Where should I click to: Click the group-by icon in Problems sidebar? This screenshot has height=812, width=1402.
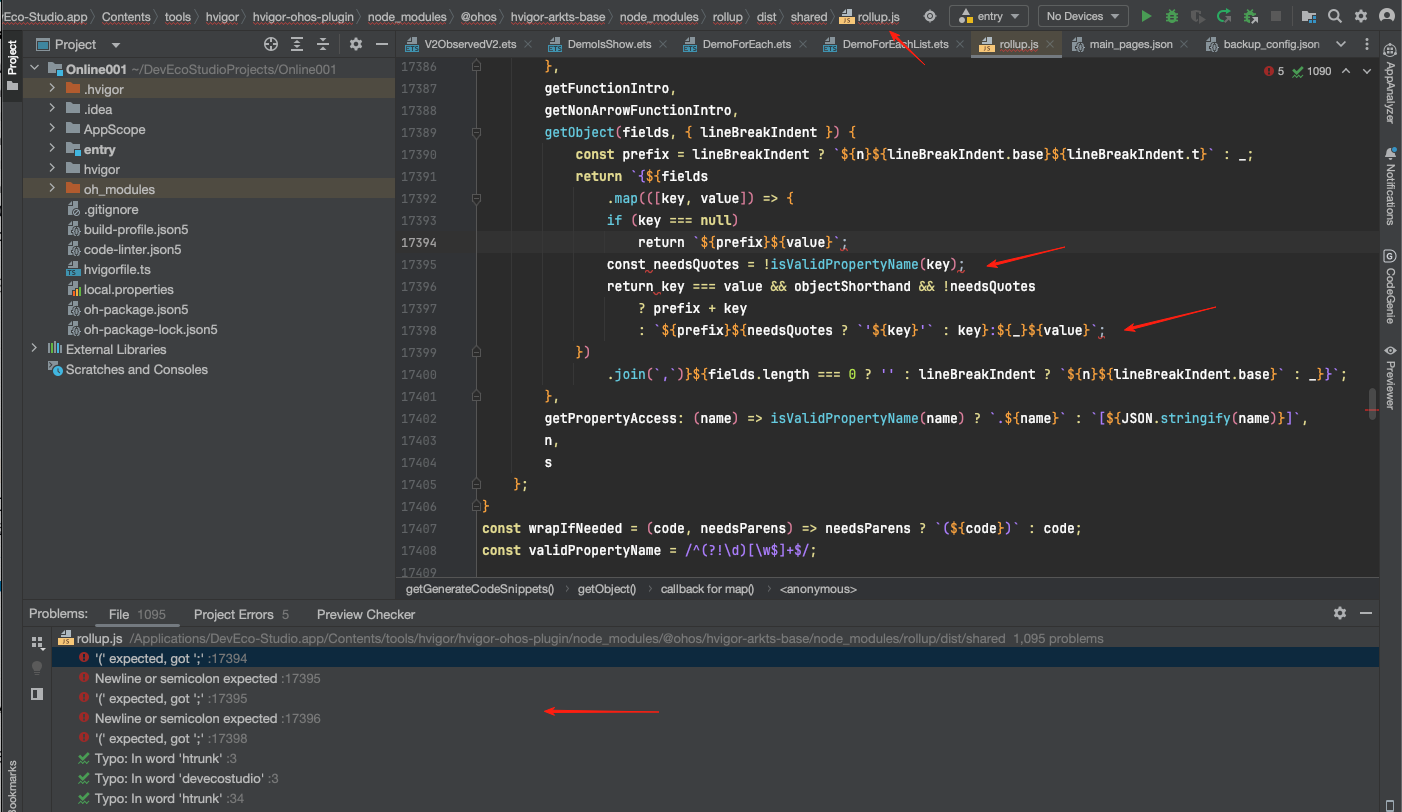tap(37, 642)
